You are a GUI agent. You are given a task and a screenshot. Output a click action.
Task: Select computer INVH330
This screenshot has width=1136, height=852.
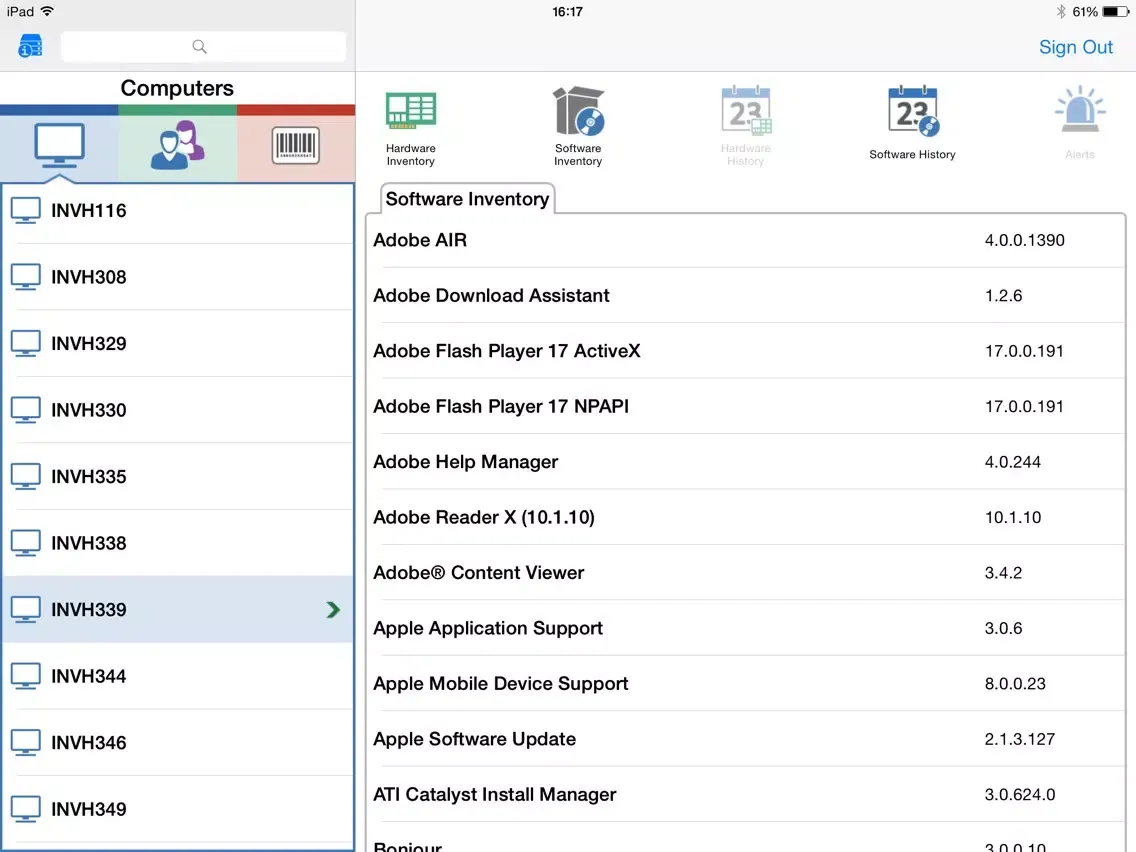(178, 410)
